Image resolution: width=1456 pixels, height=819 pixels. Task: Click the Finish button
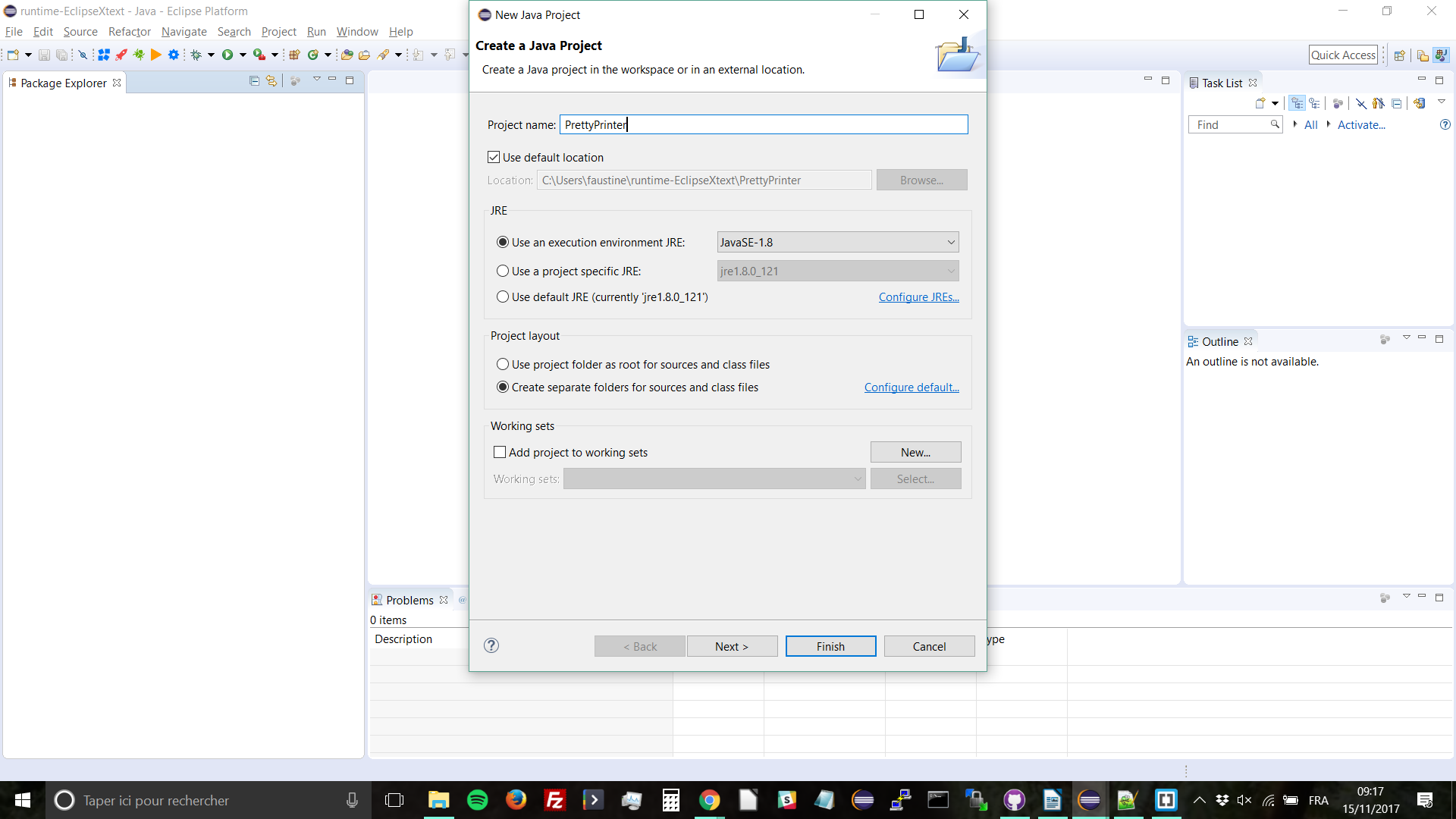[830, 646]
